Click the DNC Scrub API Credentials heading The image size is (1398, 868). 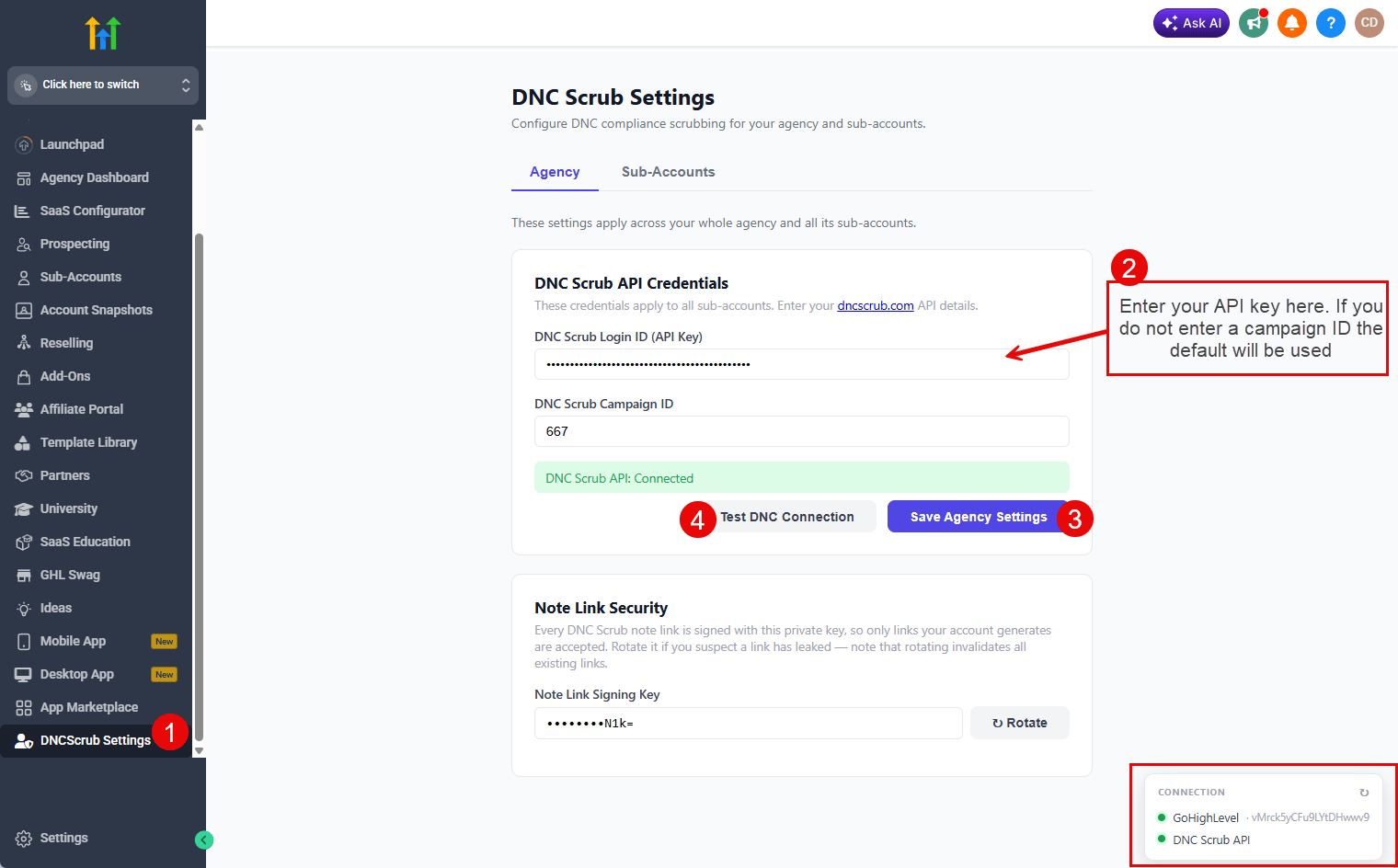coord(632,283)
